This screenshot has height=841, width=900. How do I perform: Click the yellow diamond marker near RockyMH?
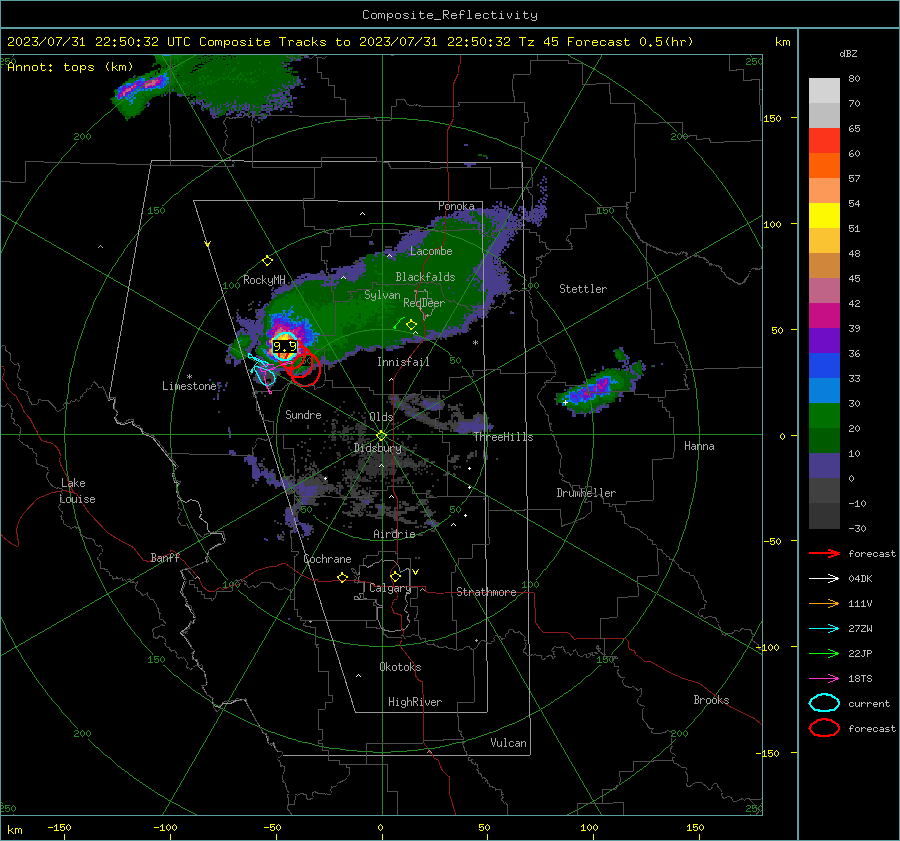pyautogui.click(x=267, y=261)
